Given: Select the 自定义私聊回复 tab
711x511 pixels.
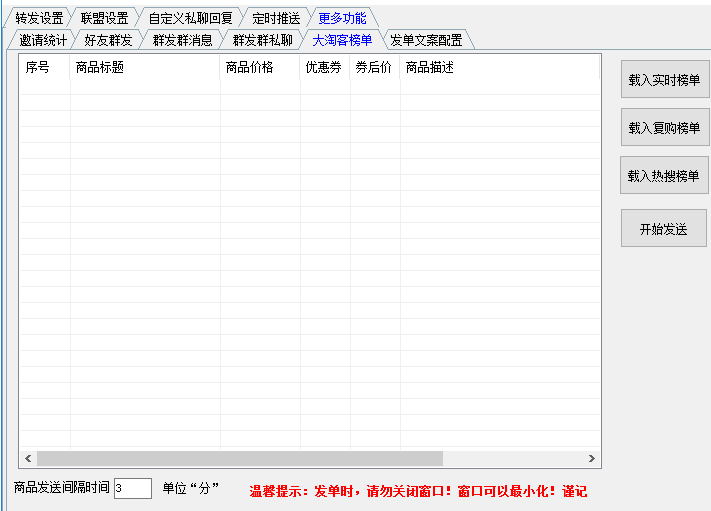Looking at the screenshot, I should (x=190, y=18).
